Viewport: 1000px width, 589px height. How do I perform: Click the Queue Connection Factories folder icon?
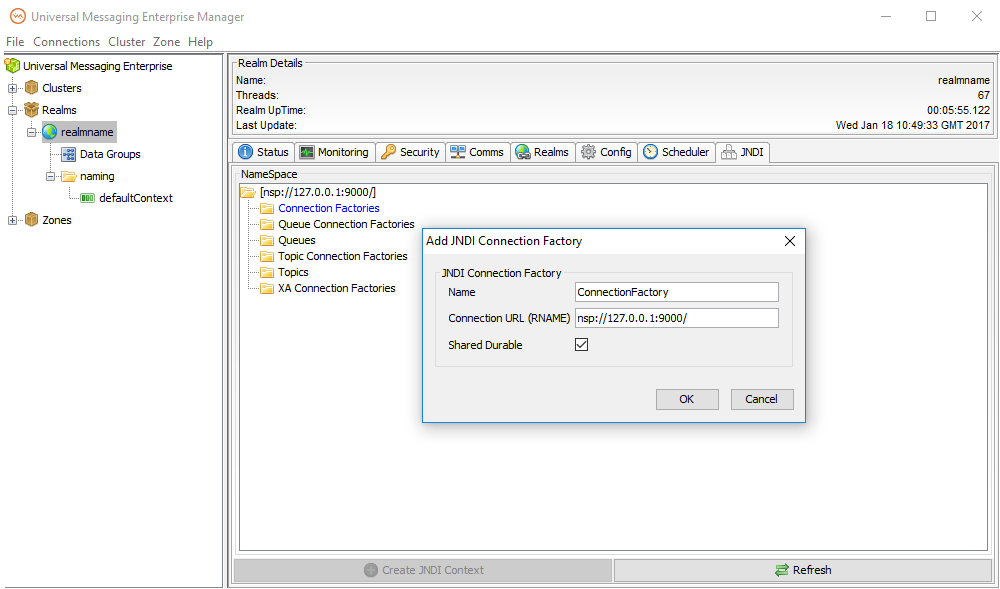267,224
